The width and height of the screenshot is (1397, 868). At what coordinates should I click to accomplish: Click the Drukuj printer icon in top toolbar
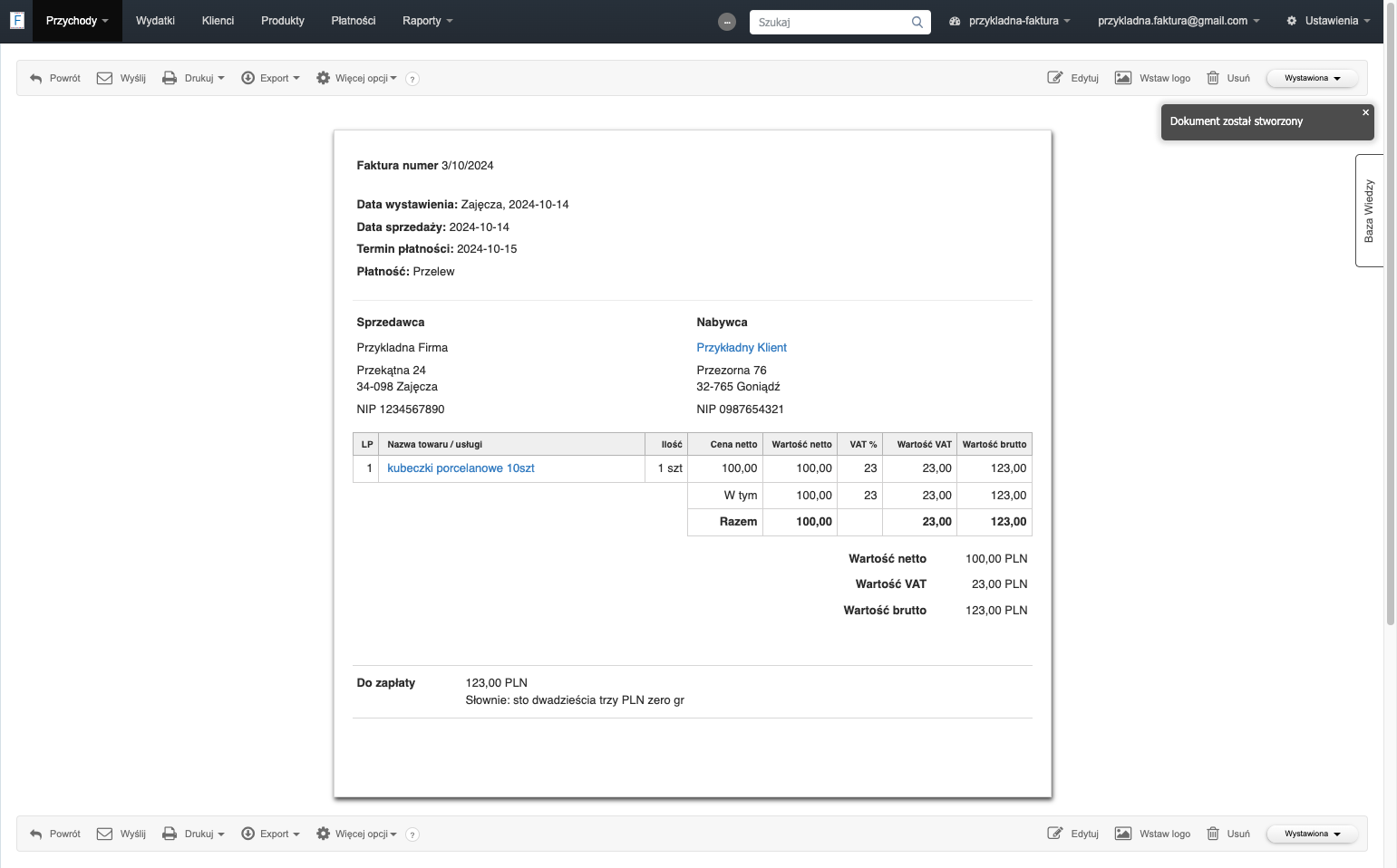pos(170,78)
